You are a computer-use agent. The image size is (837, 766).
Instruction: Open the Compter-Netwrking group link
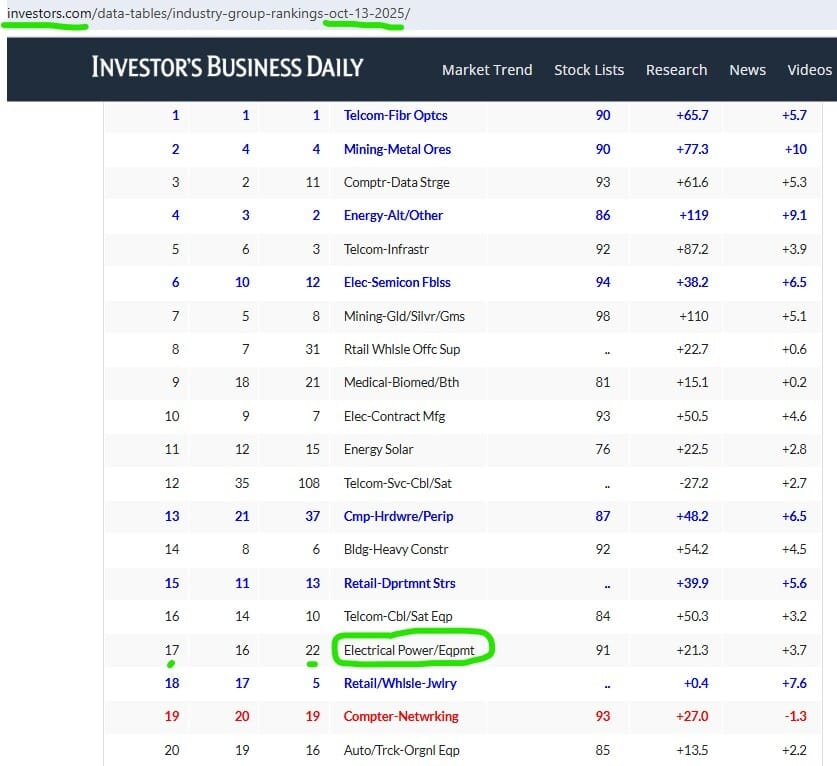point(401,716)
